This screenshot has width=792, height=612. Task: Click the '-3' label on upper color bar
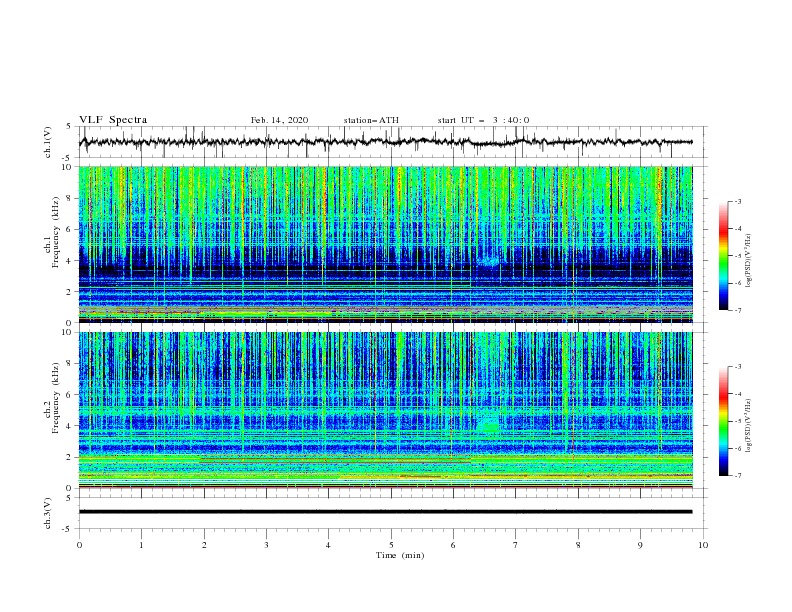pos(737,201)
